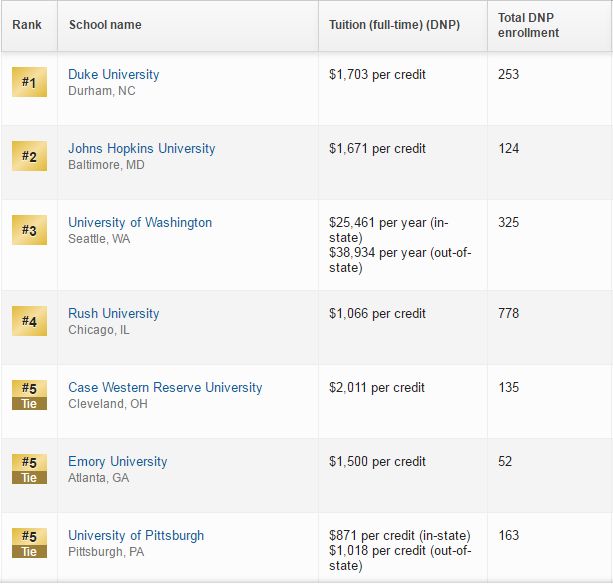The image size is (613, 584).
Task: Visit the Rush University page
Action: click(114, 313)
